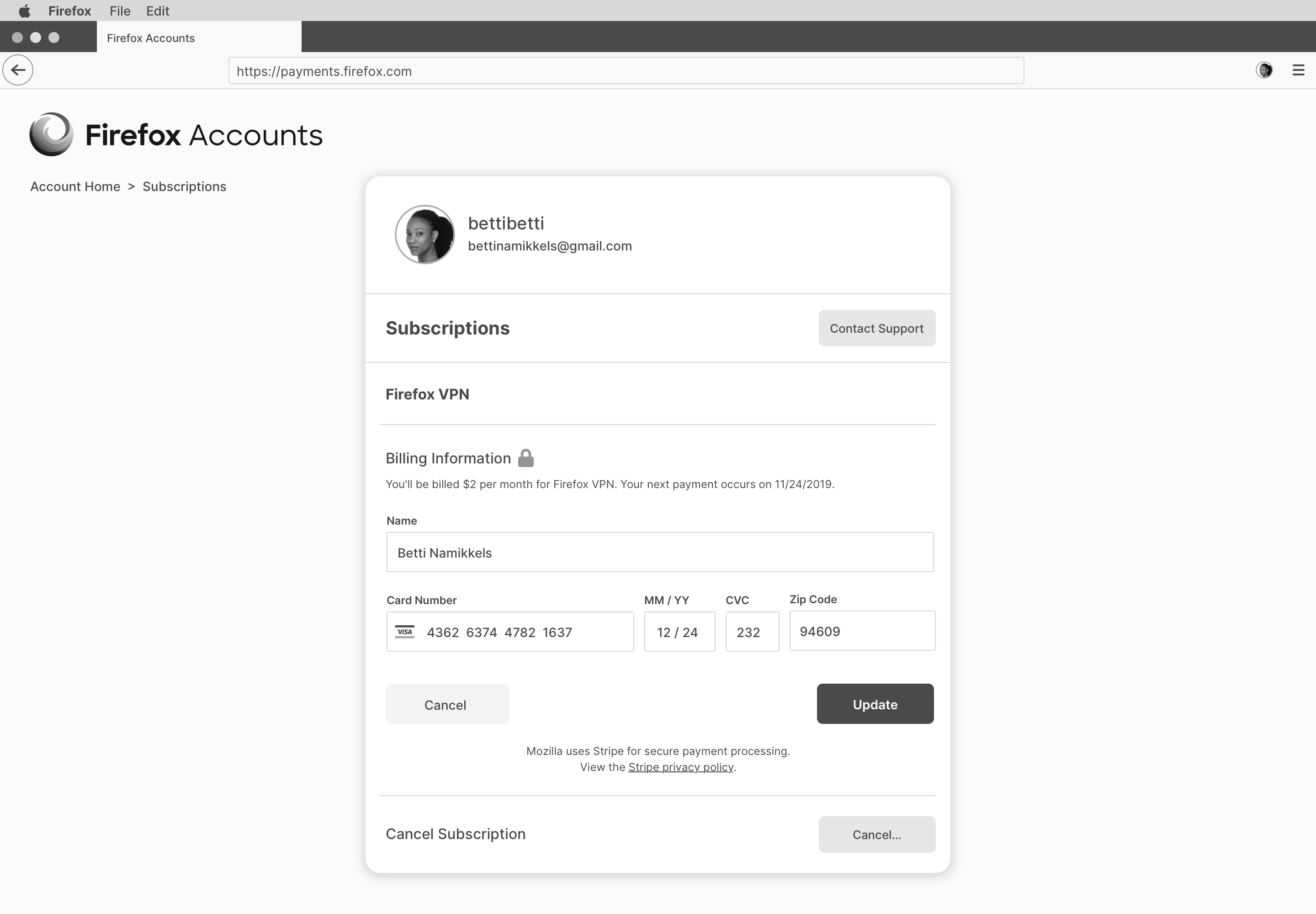
Task: Click the Firefox Accounts logo
Action: click(51, 134)
